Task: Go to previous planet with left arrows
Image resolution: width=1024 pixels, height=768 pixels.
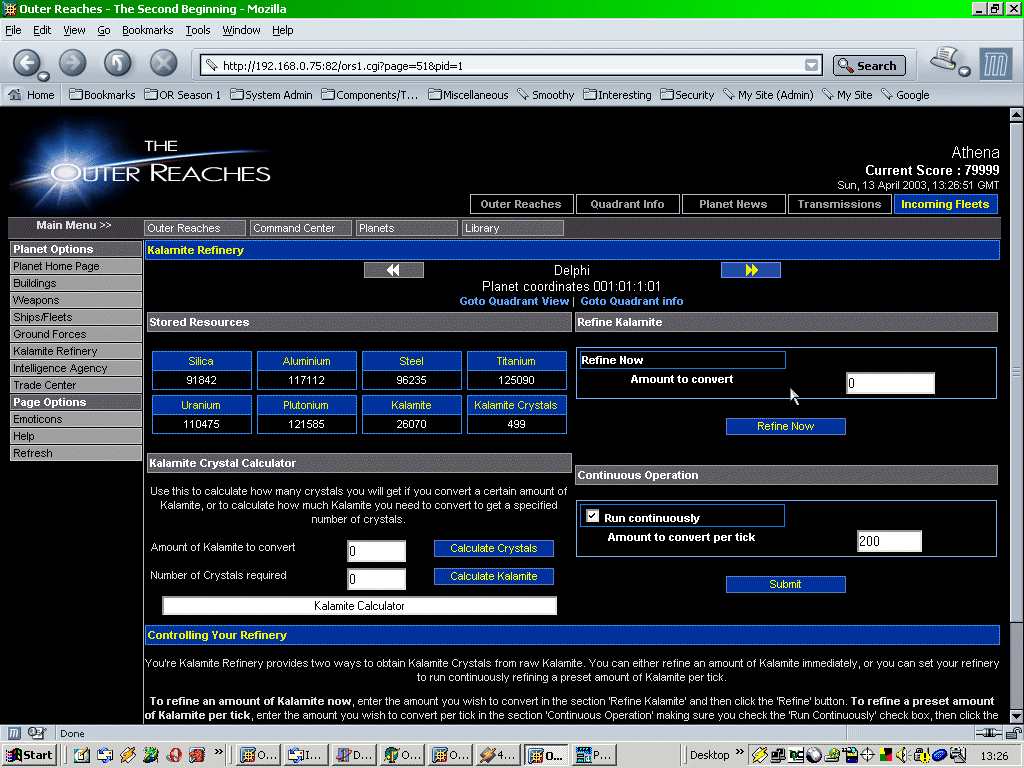Action: (393, 270)
